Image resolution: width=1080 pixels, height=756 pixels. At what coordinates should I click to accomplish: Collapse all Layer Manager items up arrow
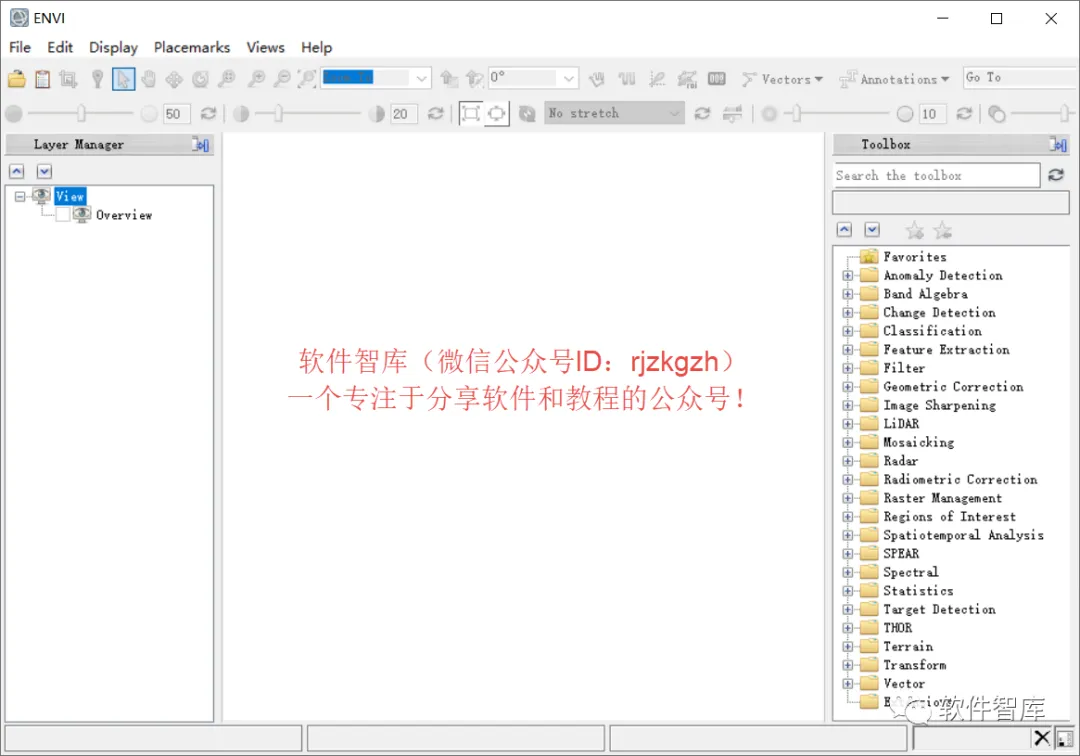(17, 171)
